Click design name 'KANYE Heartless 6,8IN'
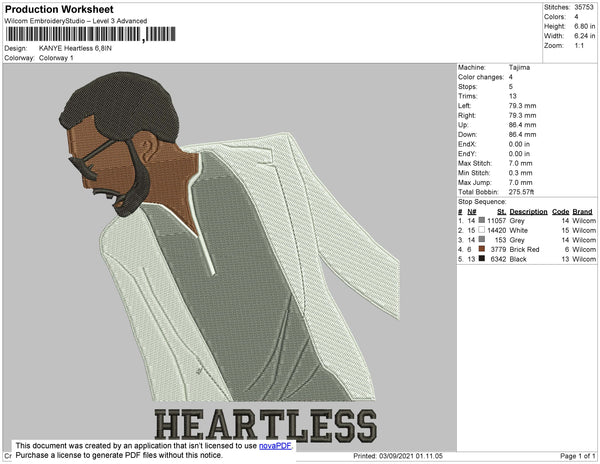 [x=75, y=49]
